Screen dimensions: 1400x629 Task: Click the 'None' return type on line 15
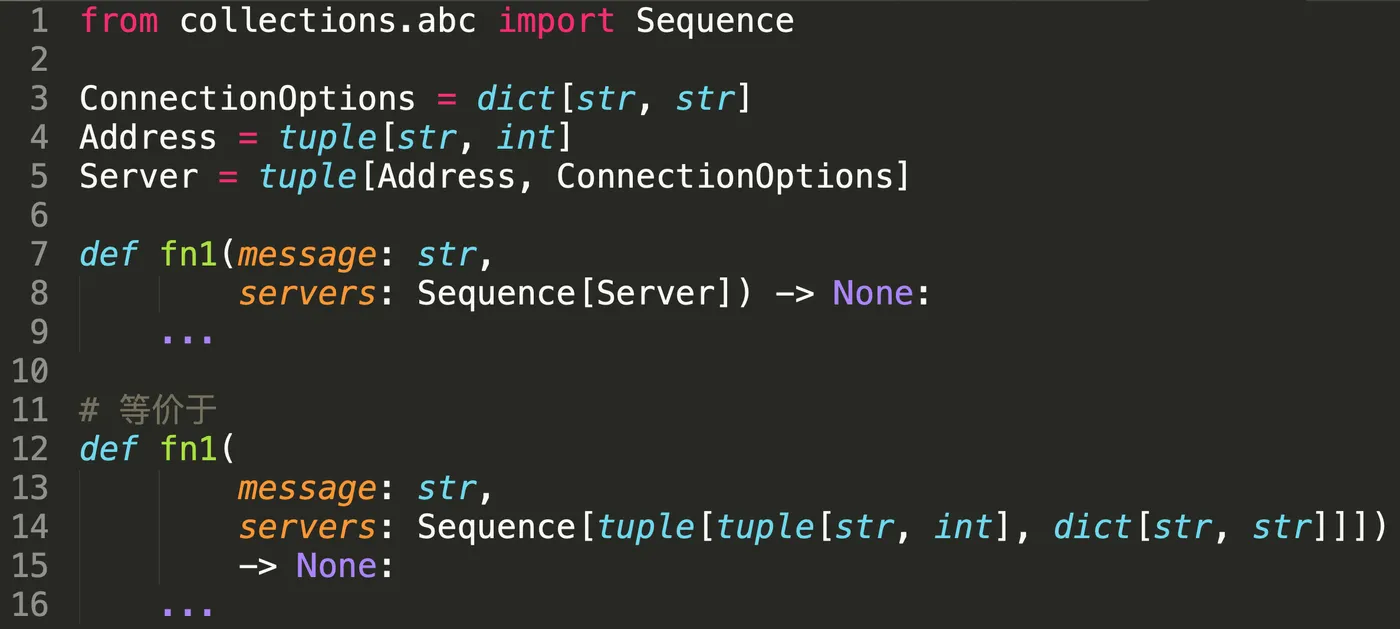(335, 566)
